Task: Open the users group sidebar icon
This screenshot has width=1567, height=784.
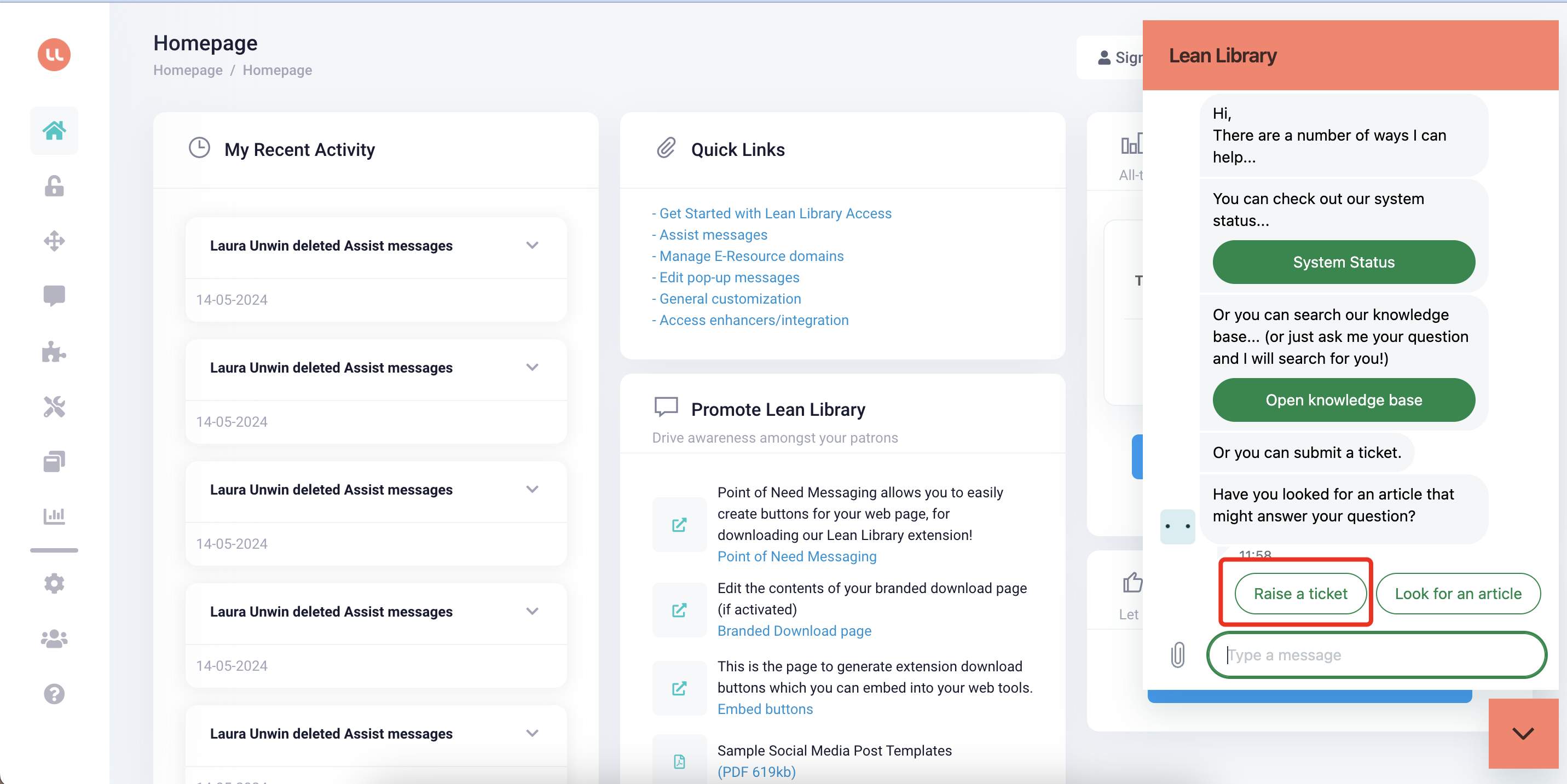Action: tap(54, 638)
